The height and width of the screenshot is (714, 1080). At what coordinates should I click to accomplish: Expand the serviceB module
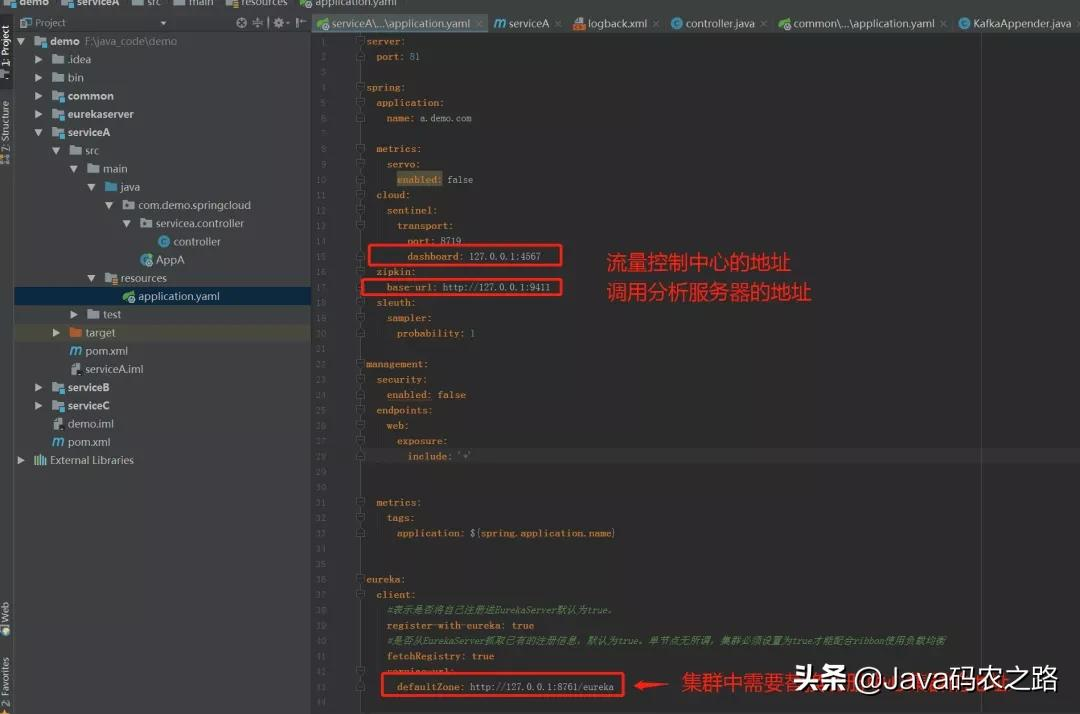[38, 386]
